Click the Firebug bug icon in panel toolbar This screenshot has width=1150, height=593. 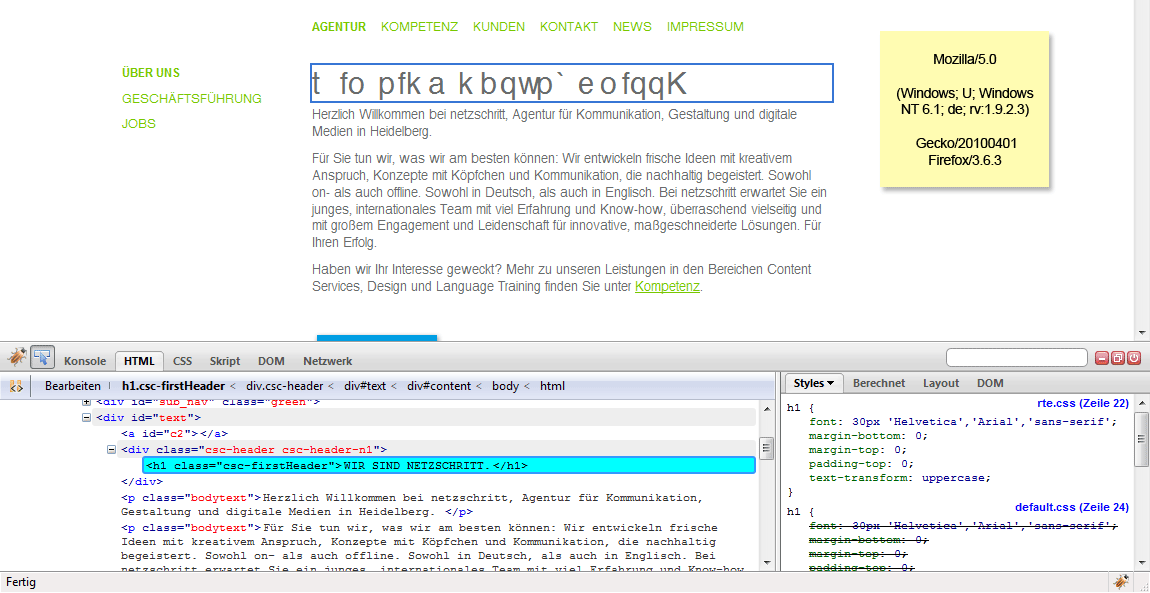click(x=16, y=357)
